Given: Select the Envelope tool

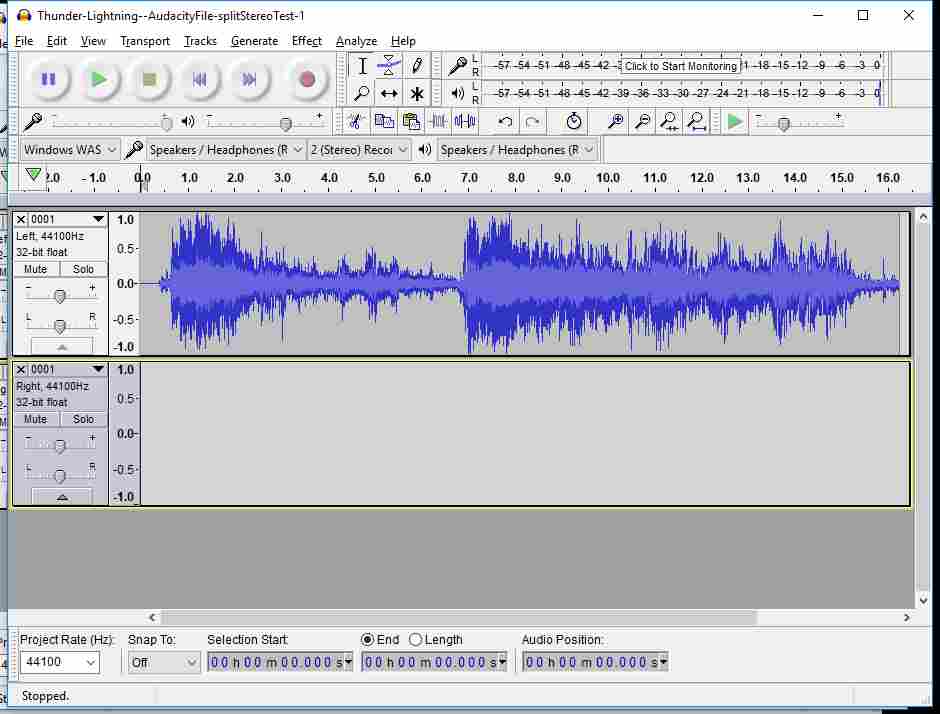Looking at the screenshot, I should pos(389,66).
